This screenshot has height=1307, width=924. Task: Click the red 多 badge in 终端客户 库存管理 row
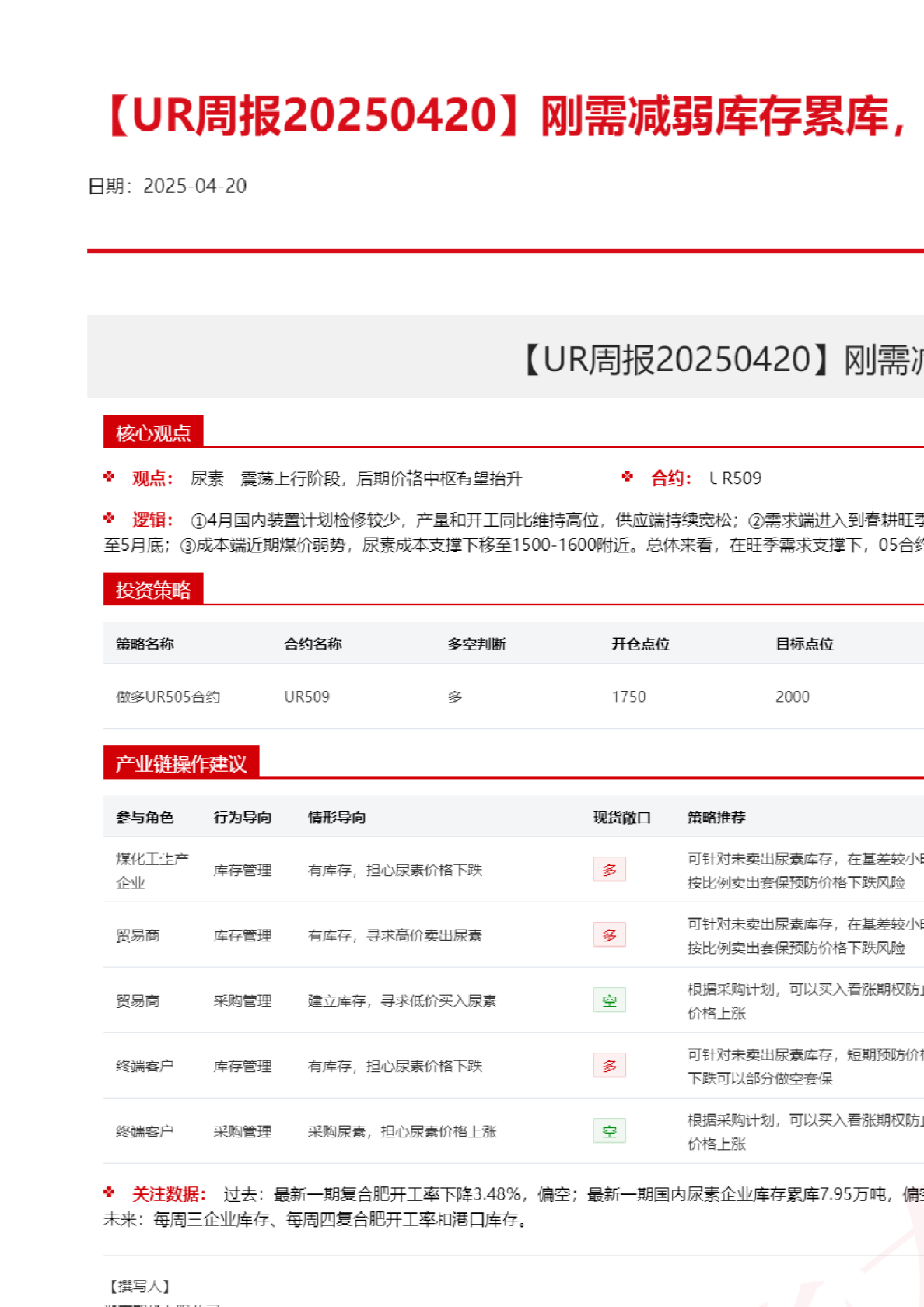point(609,1066)
